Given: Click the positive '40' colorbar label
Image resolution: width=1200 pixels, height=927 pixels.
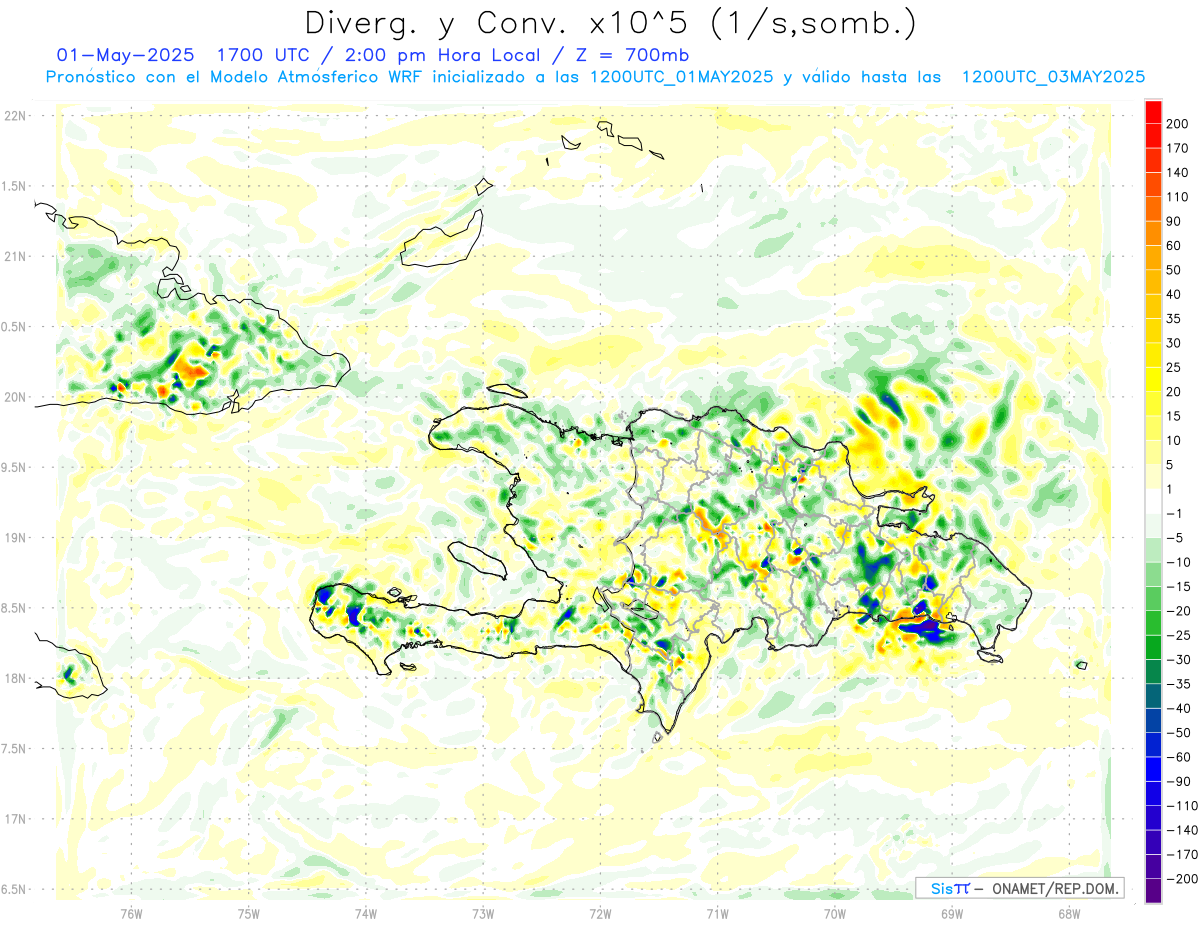Looking at the screenshot, I should [x=1174, y=294].
